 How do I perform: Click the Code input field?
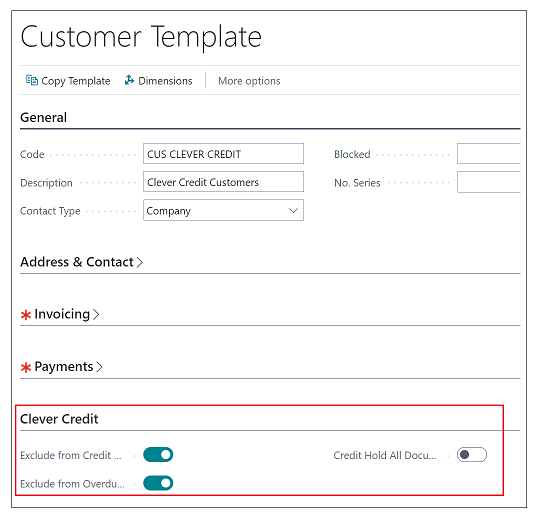(x=223, y=154)
